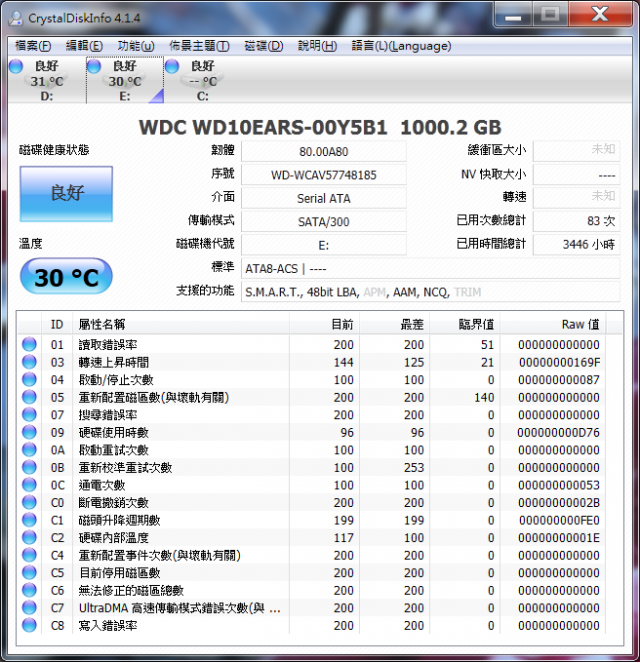Click the status icon for attribute C7
Screen dimensions: 640x663
pos(29,608)
